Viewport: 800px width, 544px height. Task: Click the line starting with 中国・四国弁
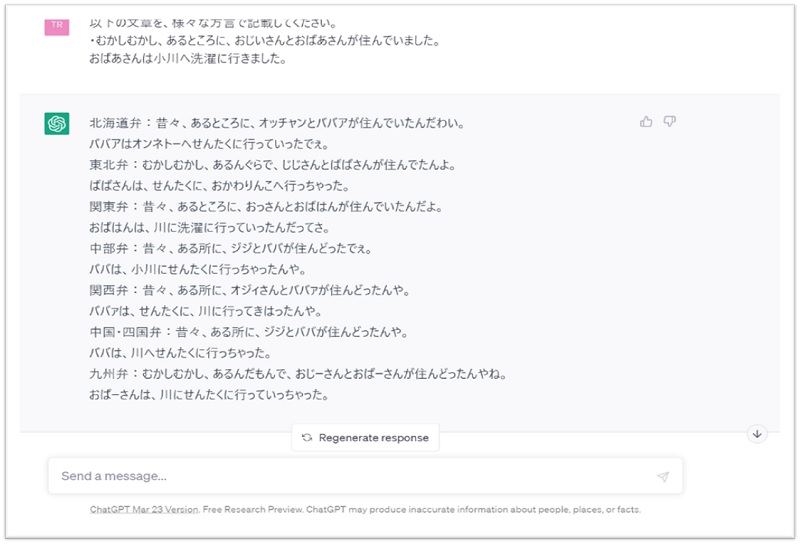click(x=260, y=332)
